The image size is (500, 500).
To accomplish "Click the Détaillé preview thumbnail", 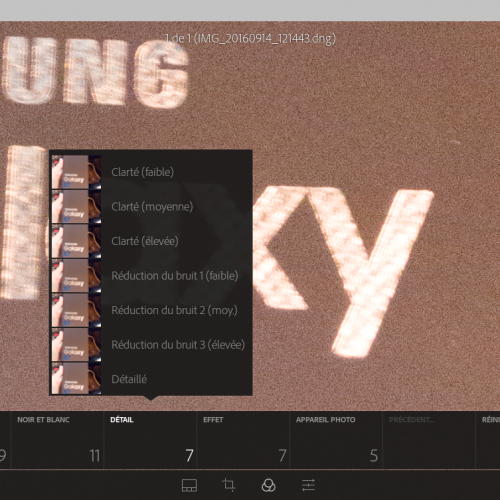I will click(76, 378).
